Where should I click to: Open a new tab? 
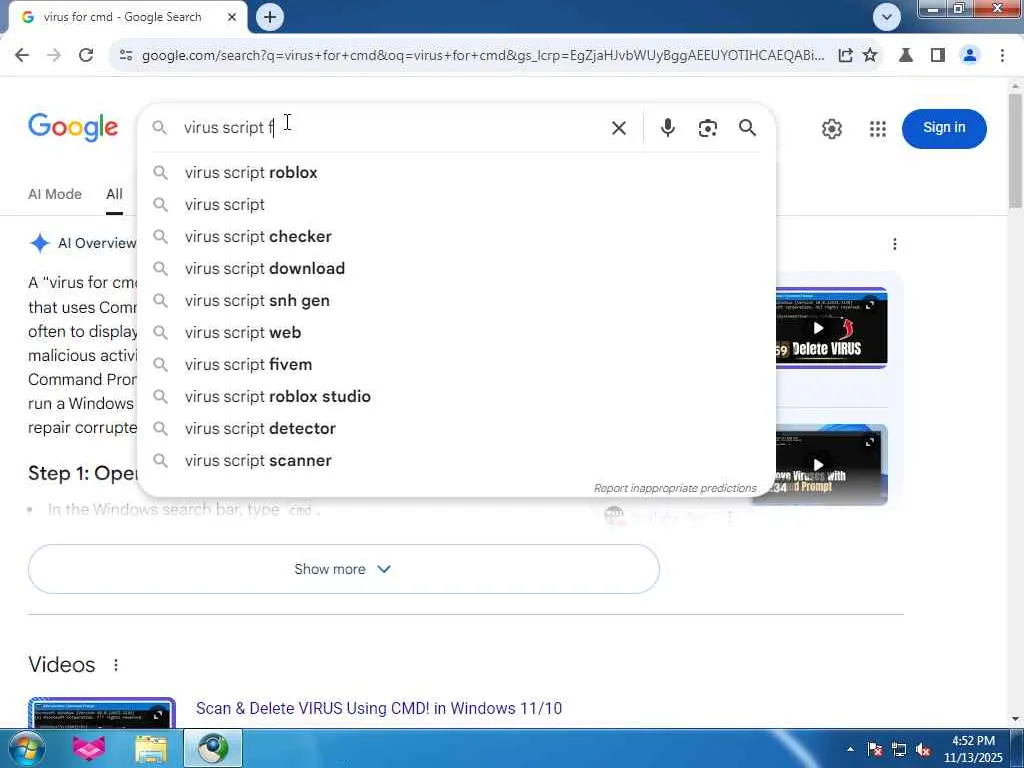tap(270, 17)
